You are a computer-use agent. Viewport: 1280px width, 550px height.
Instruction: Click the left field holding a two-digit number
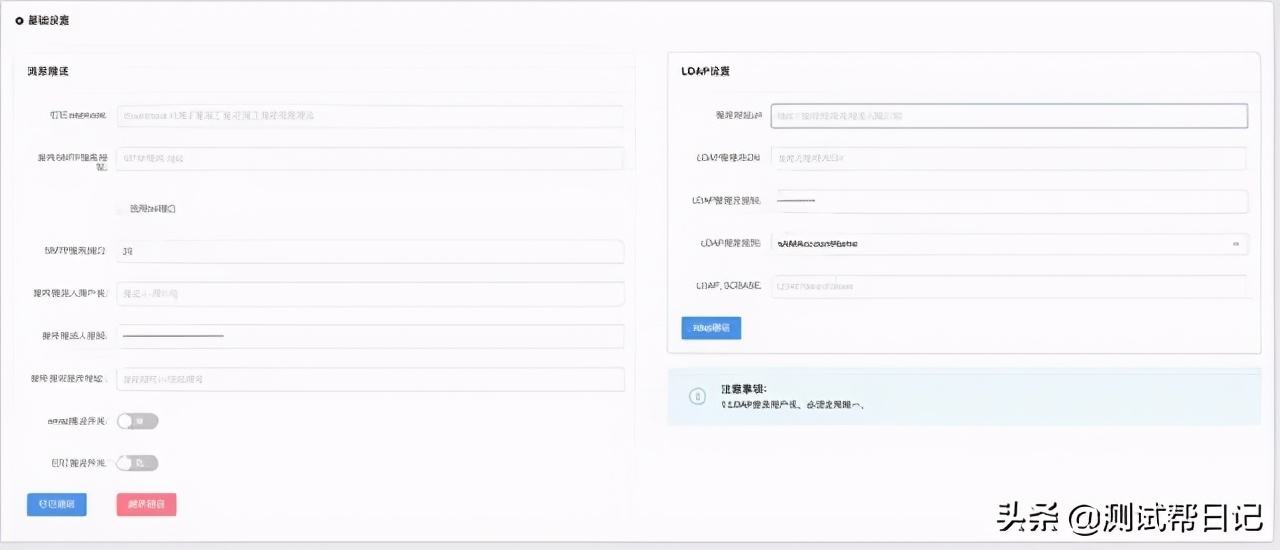[x=370, y=251]
